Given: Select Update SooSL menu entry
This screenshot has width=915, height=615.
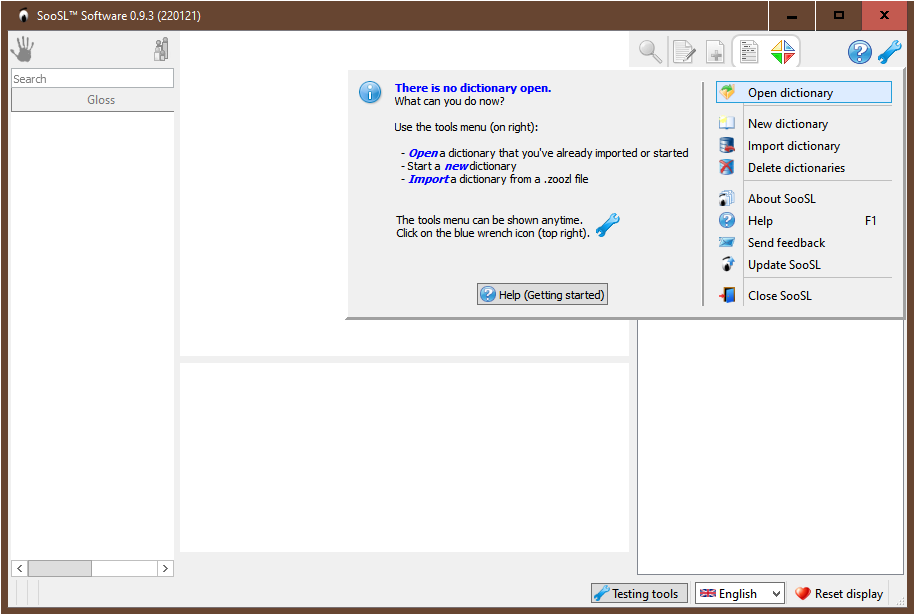Looking at the screenshot, I should coord(804,264).
